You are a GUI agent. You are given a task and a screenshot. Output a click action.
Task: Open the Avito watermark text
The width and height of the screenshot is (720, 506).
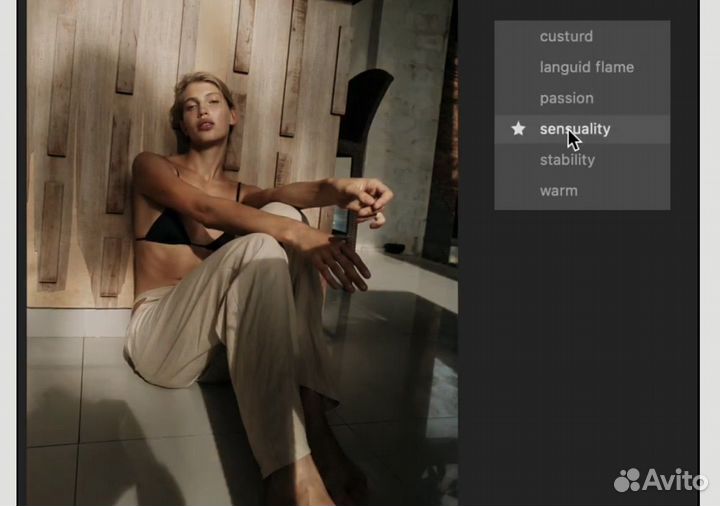point(675,480)
